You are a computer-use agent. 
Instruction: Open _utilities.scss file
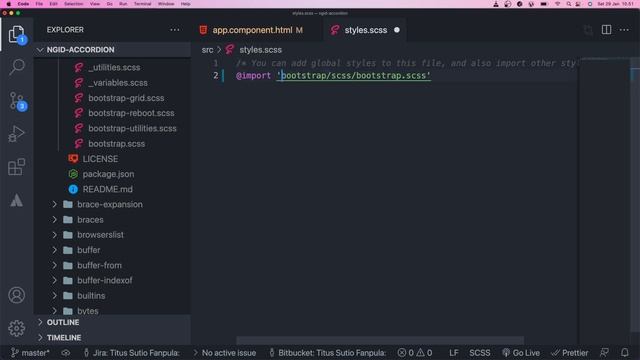[x=113, y=67]
